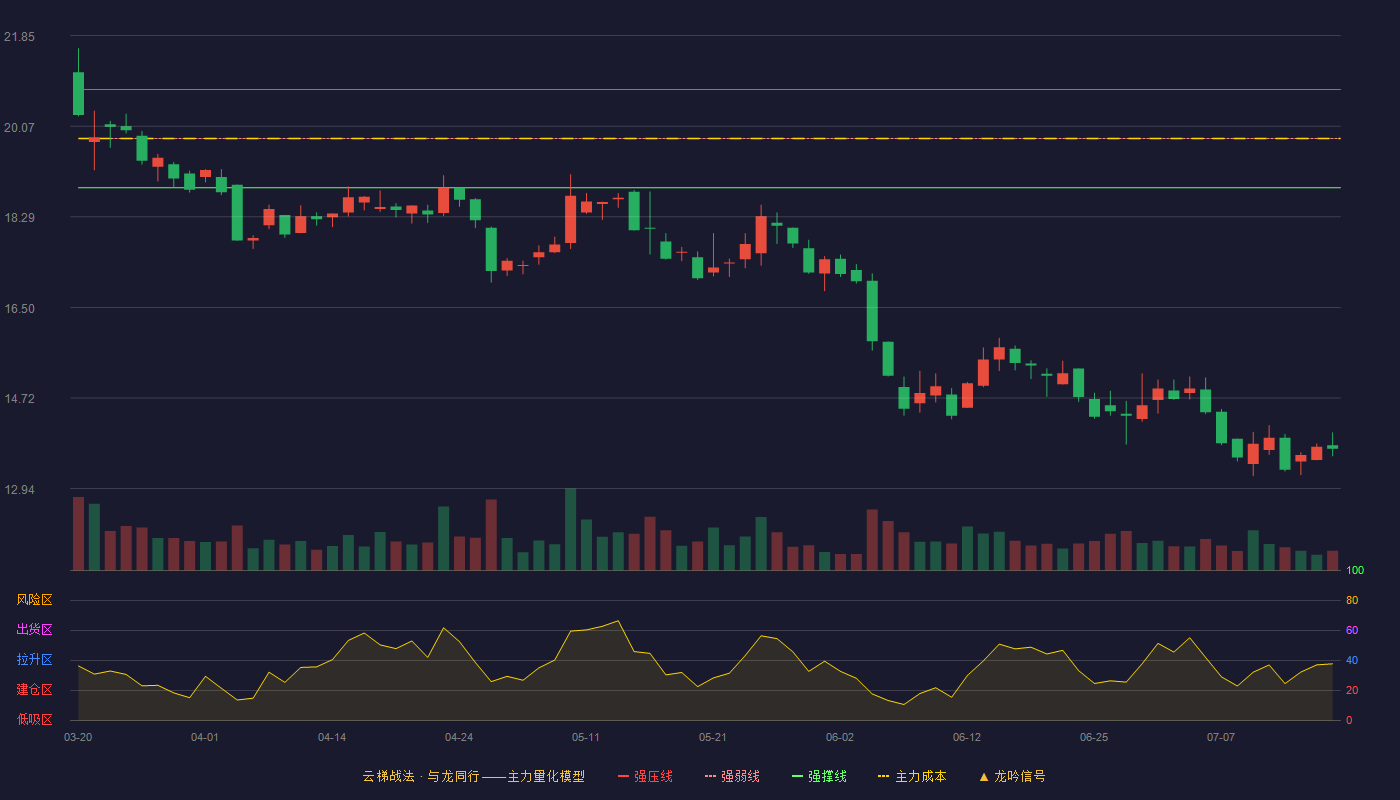Select the 风险区 zone label
The image size is (1400, 800).
(35, 600)
